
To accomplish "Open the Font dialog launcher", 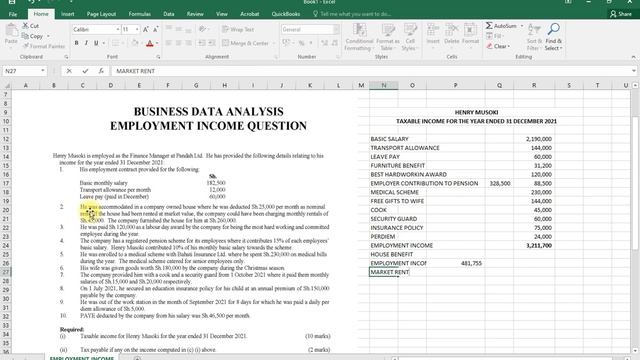I will [158, 57].
